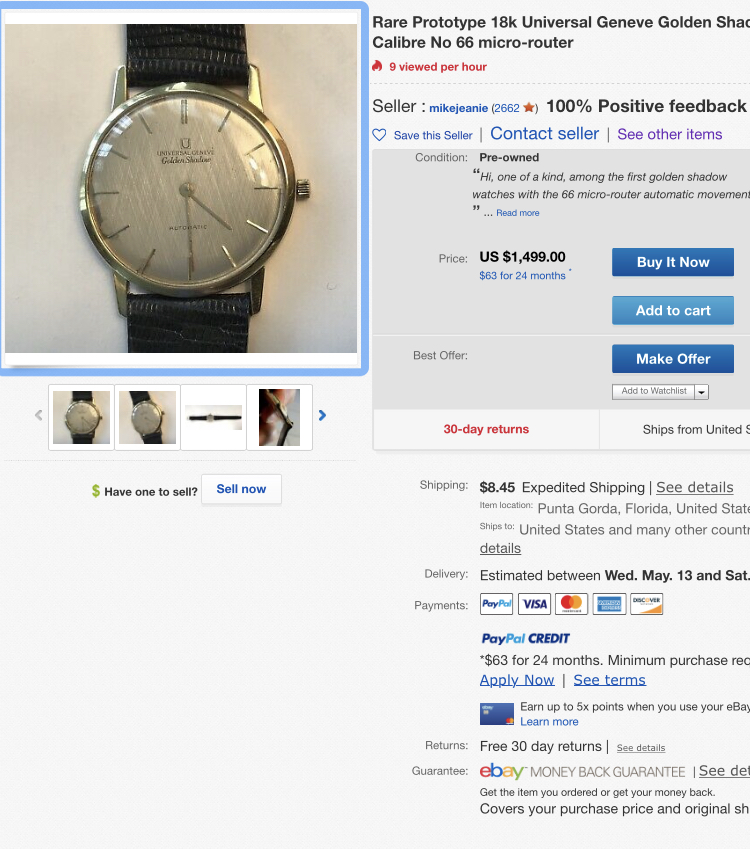Viewport: 750px width, 849px height.
Task: Open See other items link
Action: (x=669, y=134)
